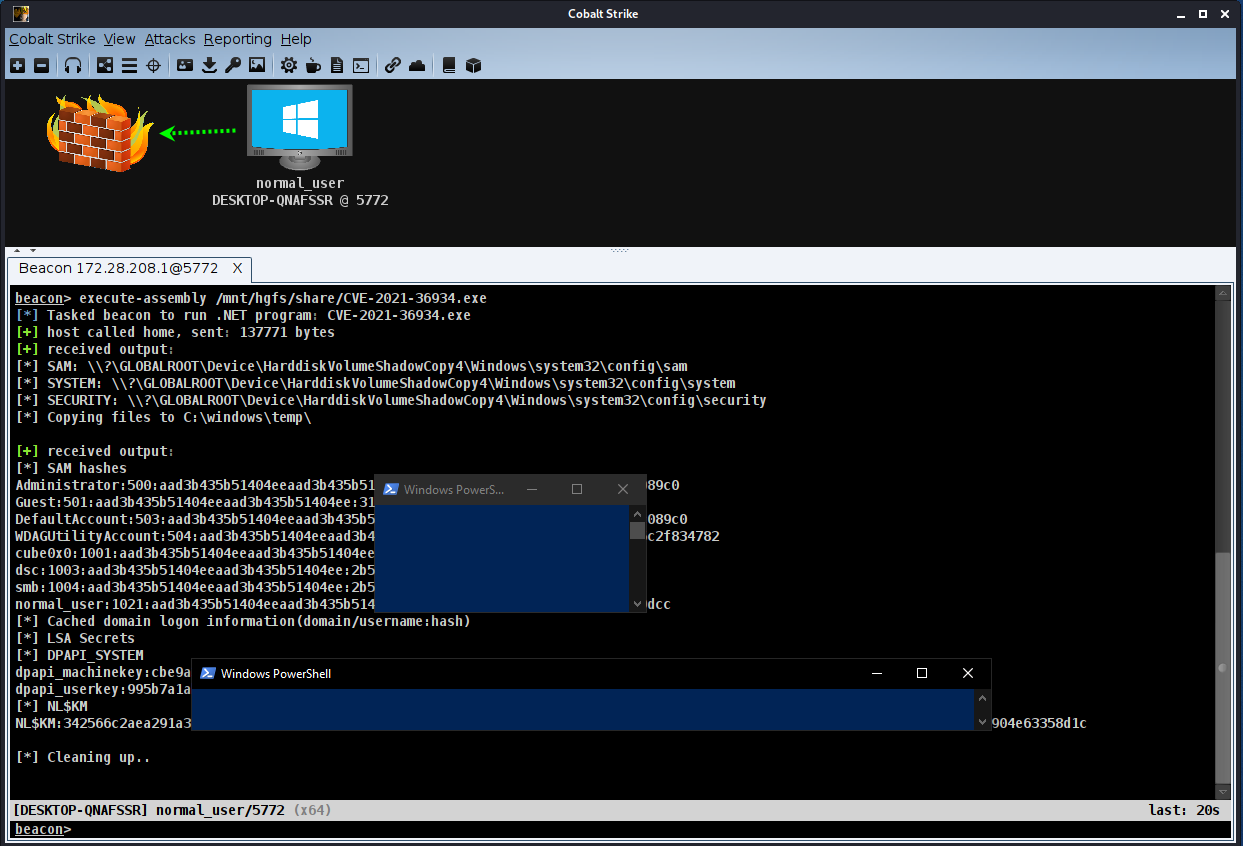This screenshot has height=846, width=1243.
Task: Click the console scrollbar down arrow
Action: pyautogui.click(x=1221, y=792)
